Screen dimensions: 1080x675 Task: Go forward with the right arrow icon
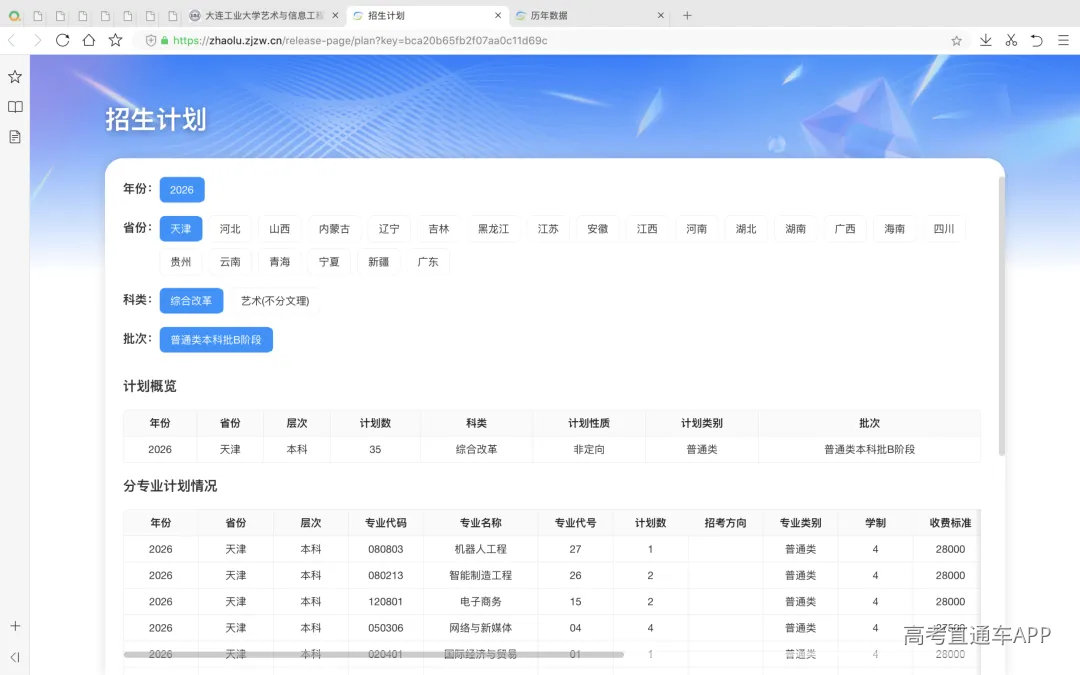tap(37, 40)
